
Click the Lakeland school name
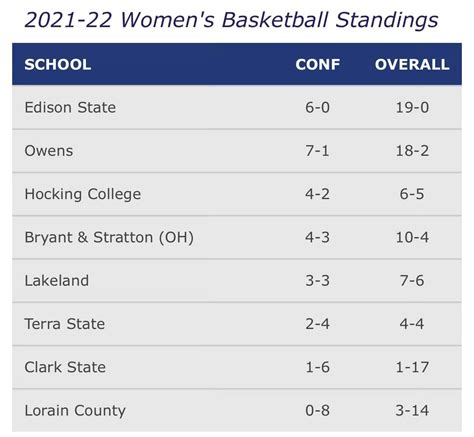57,281
